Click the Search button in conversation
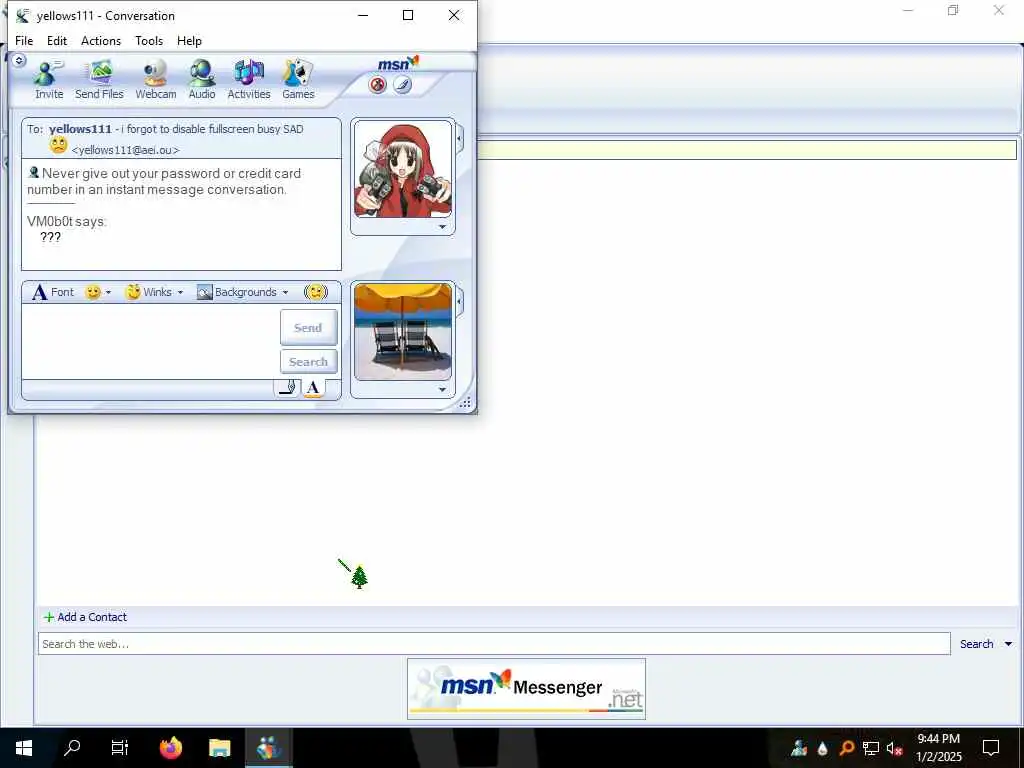 [x=308, y=361]
